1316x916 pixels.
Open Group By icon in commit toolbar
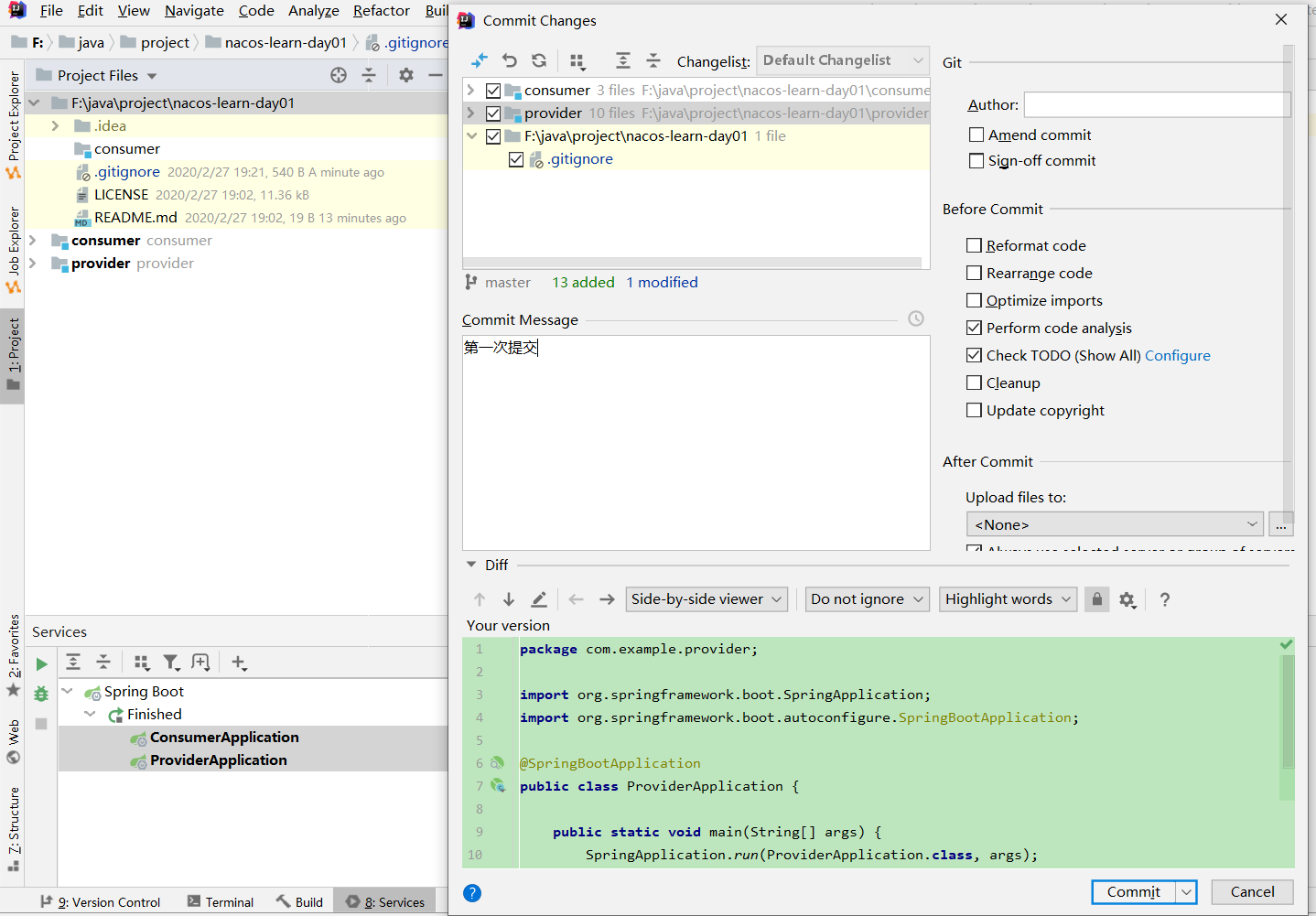(x=577, y=61)
